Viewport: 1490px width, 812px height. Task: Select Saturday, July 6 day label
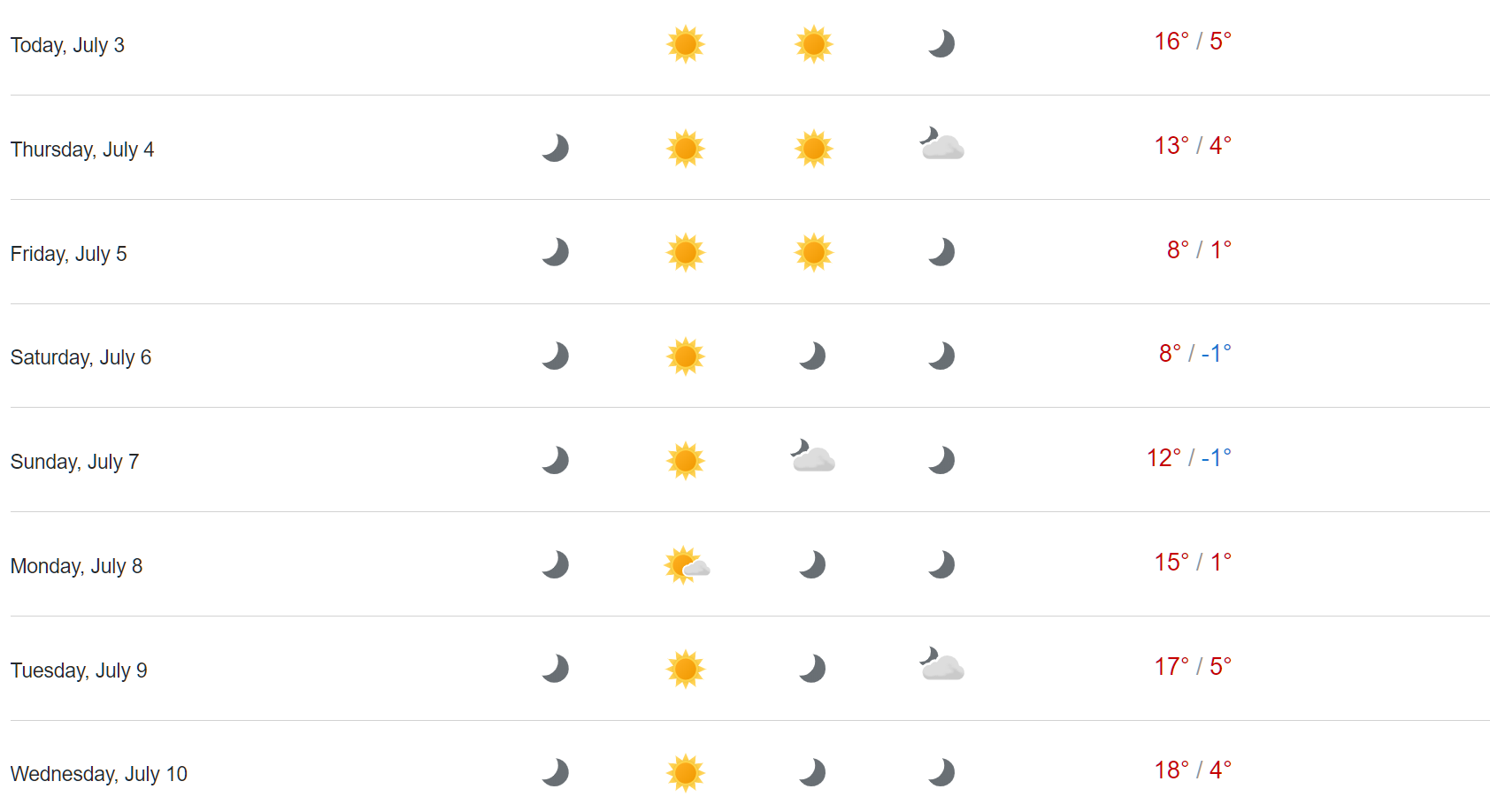point(81,357)
